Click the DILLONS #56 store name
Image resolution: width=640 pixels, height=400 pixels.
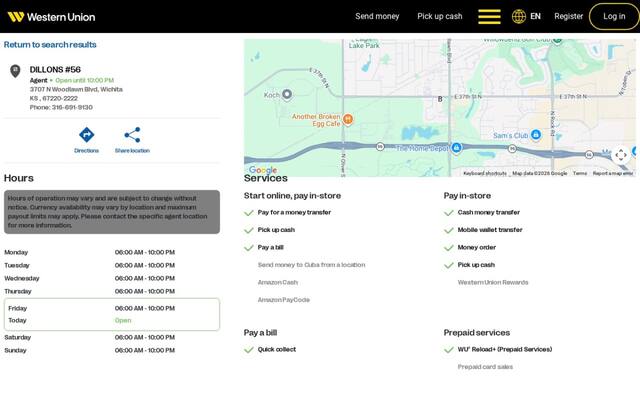pyautogui.click(x=55, y=69)
